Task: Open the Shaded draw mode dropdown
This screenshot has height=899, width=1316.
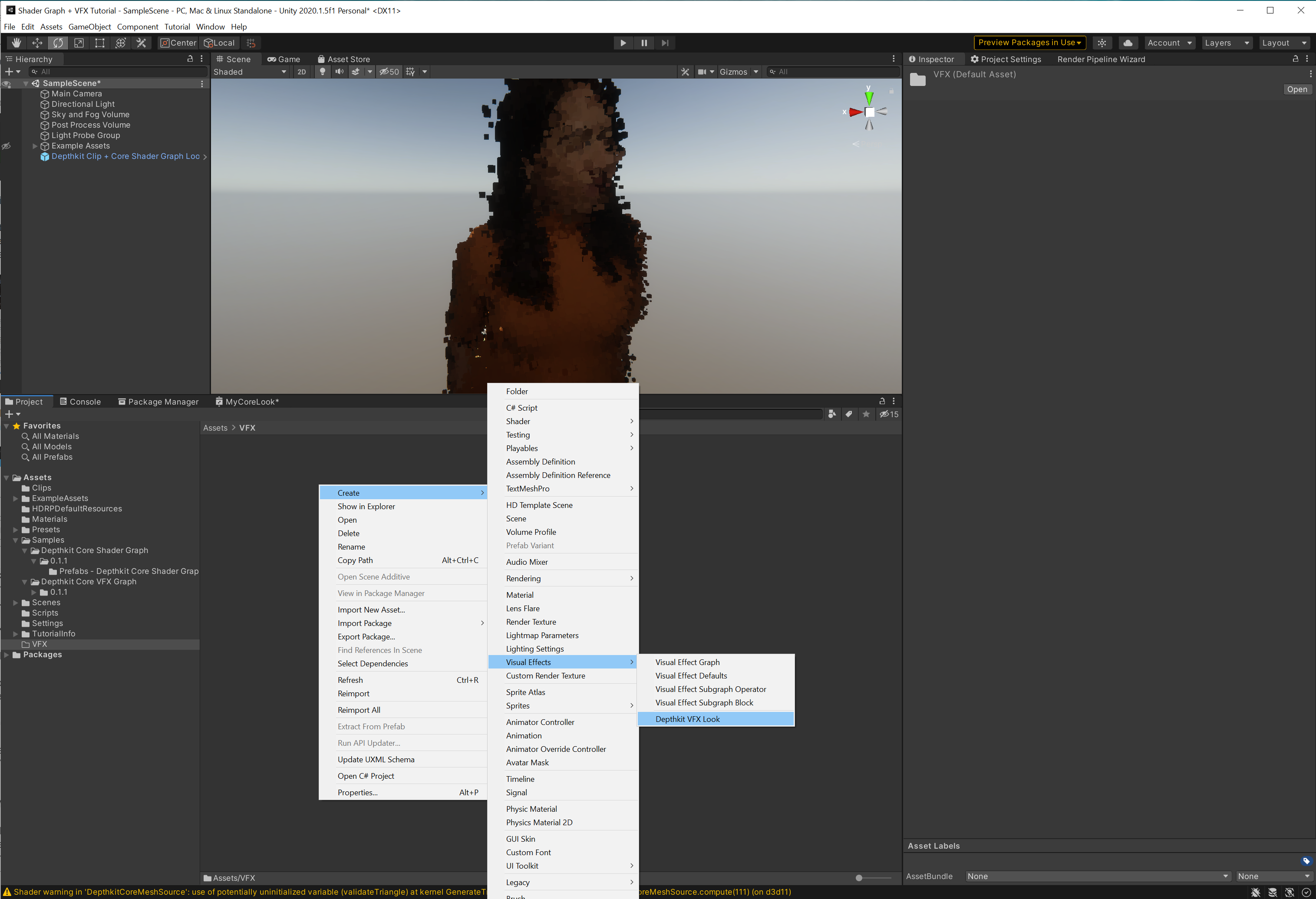Action: [250, 72]
